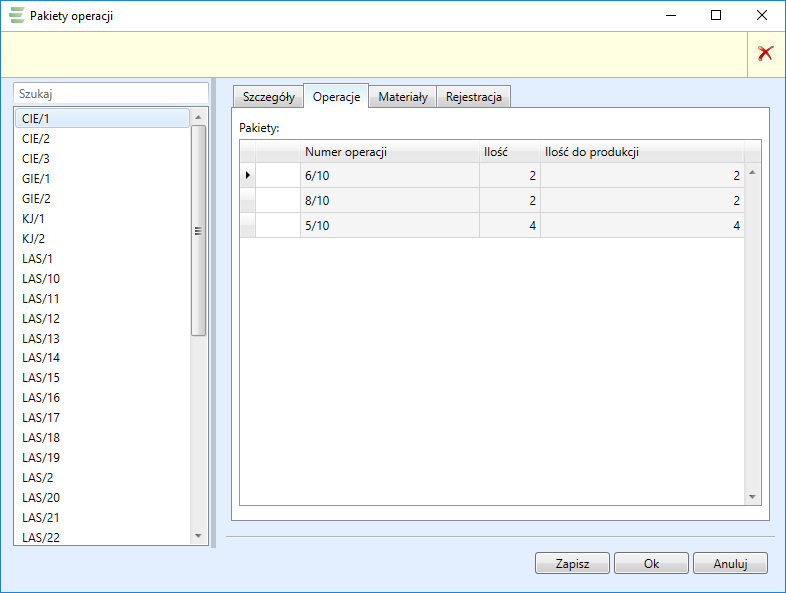This screenshot has width=786, height=593.
Task: Click the app logo in title bar
Action: (16, 15)
